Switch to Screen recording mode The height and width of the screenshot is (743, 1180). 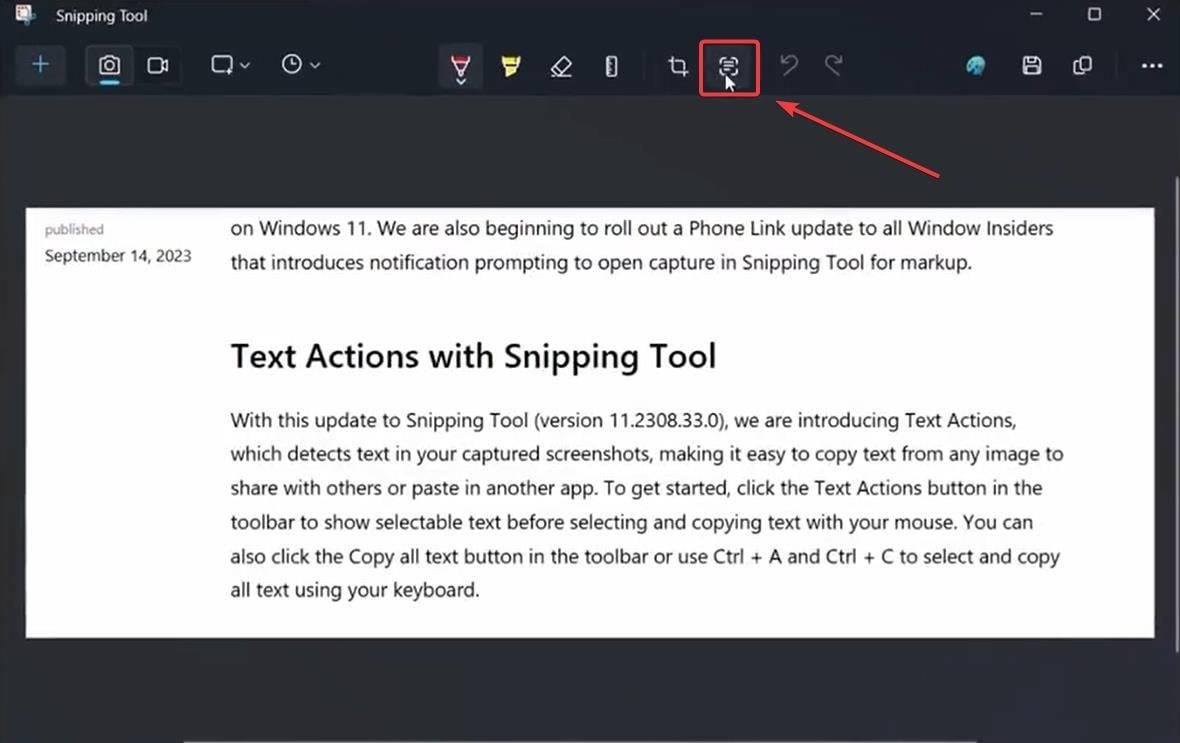(159, 65)
